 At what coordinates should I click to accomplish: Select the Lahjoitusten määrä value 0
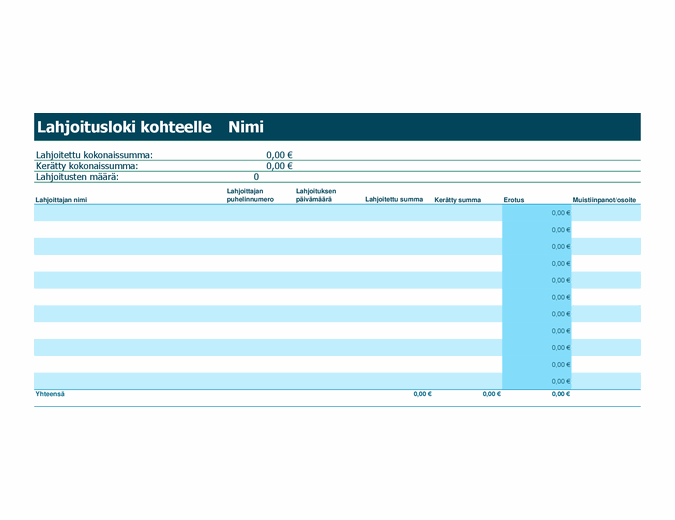256,177
